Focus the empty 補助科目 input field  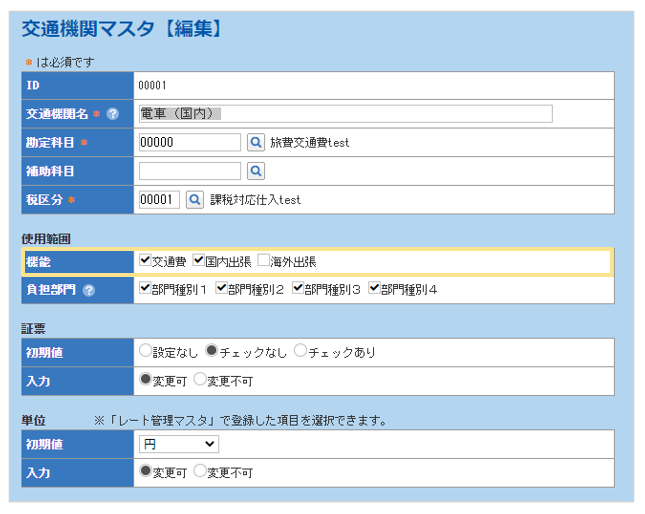(x=189, y=171)
